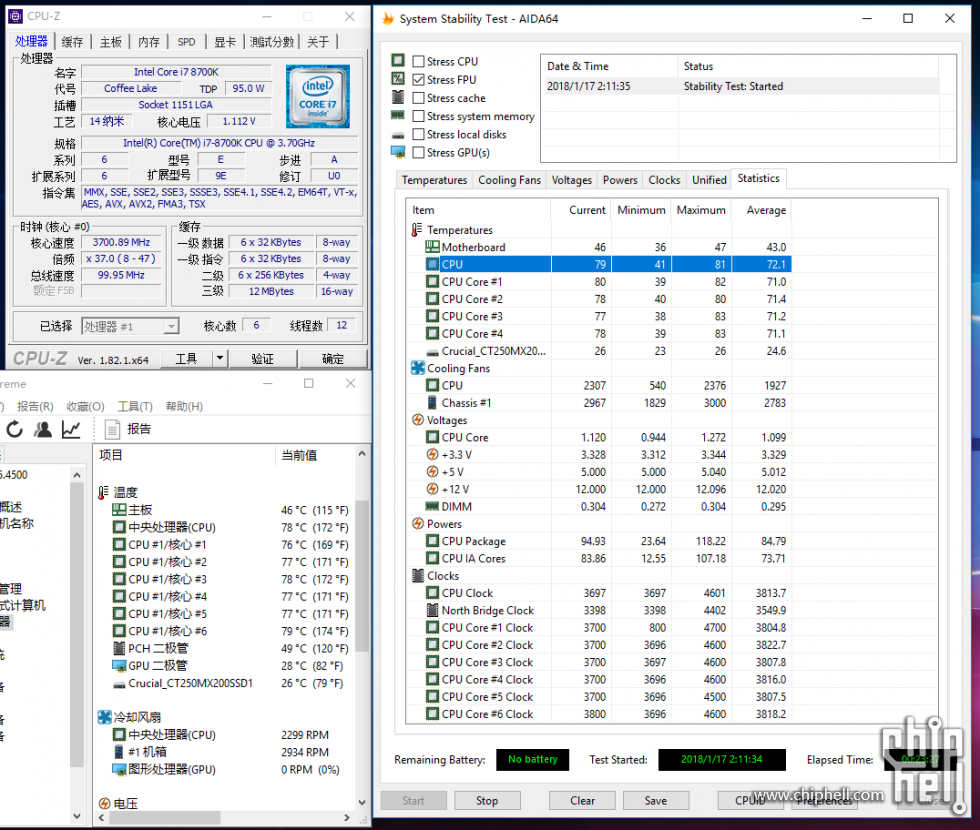The image size is (980, 830).
Task: Switch to the 缓存 tab in CPU-Z
Action: pos(72,42)
